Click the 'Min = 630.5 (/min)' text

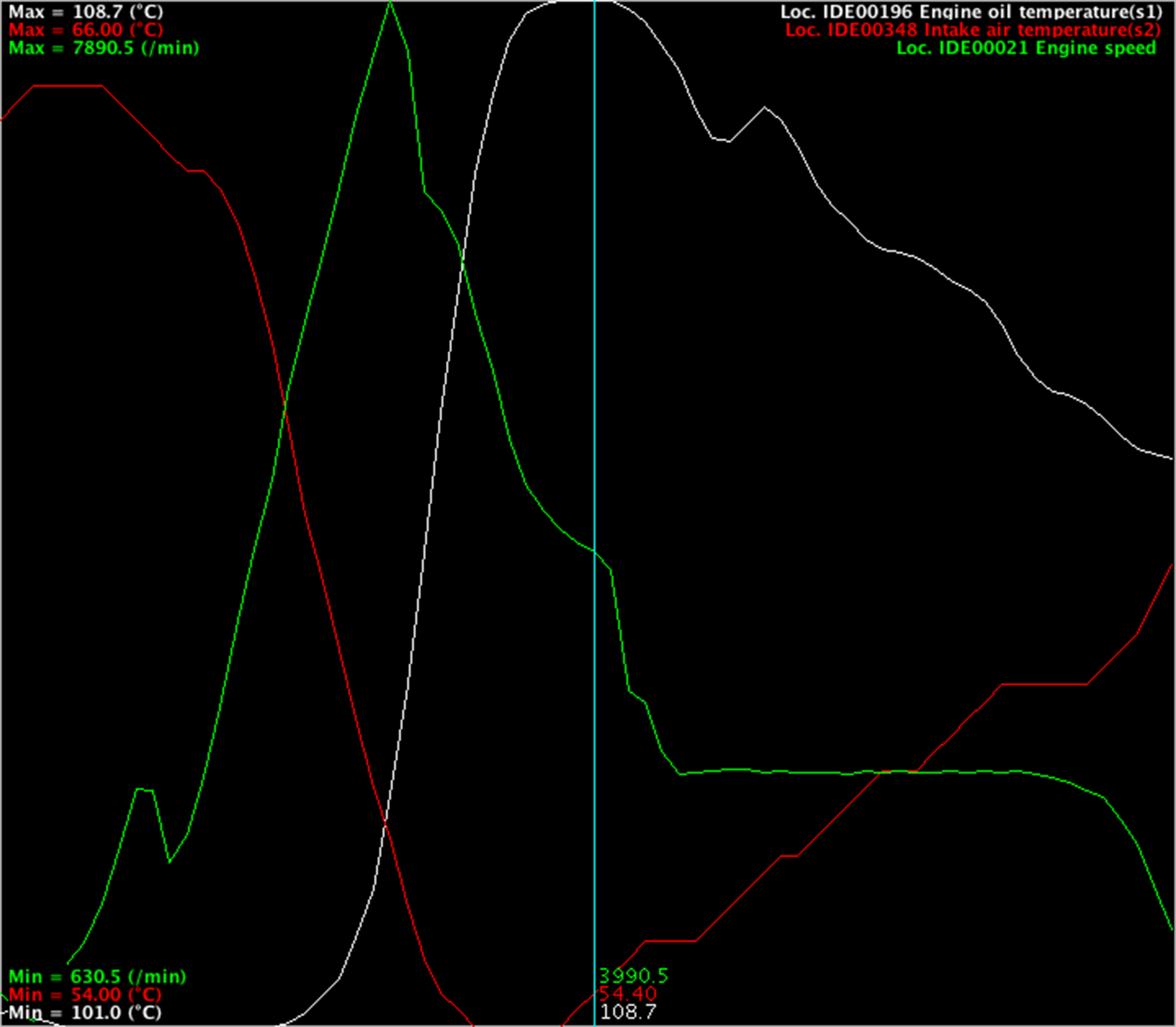point(98,976)
